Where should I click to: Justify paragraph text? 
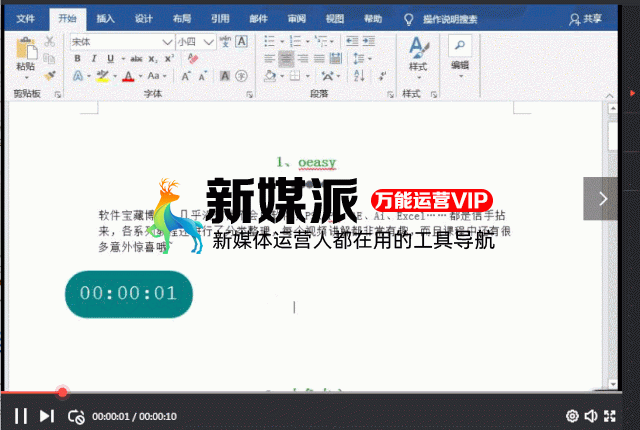319,59
